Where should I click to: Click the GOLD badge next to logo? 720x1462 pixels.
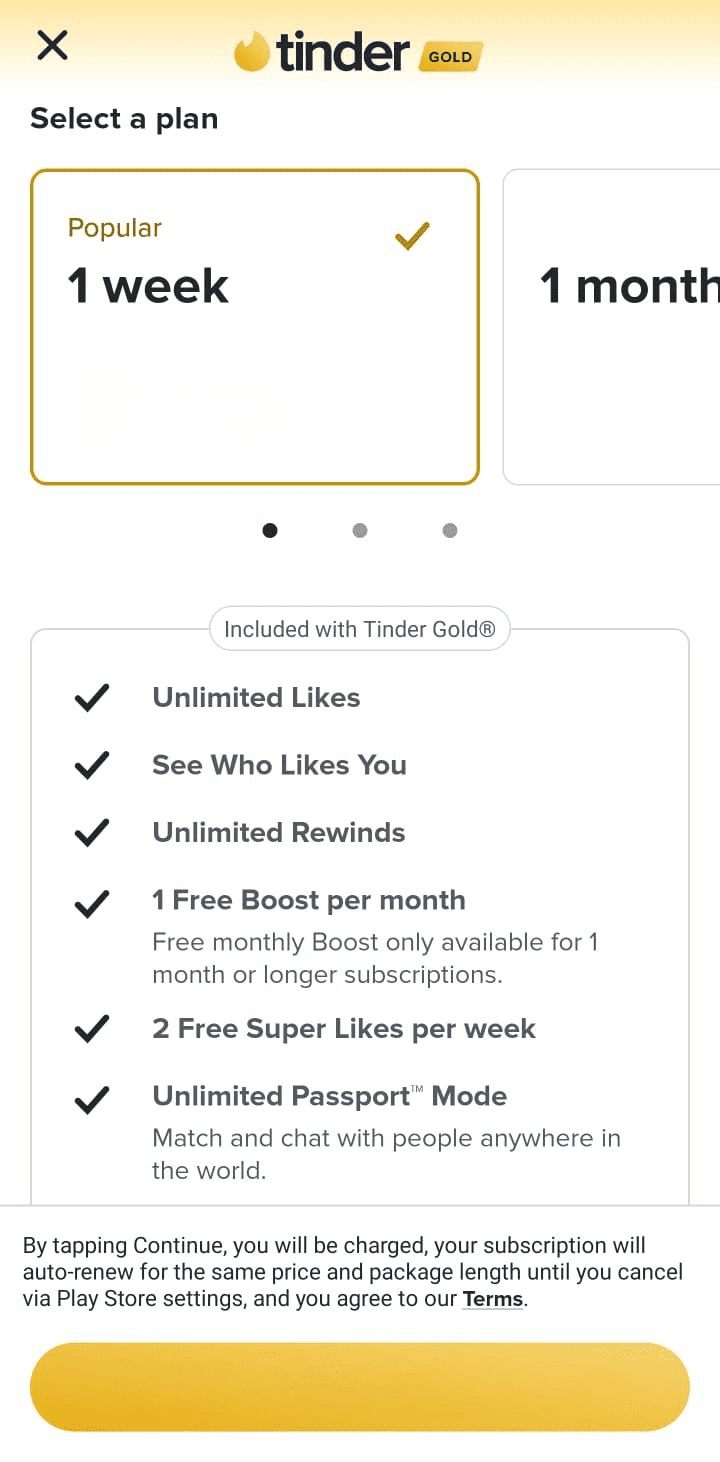click(x=450, y=57)
